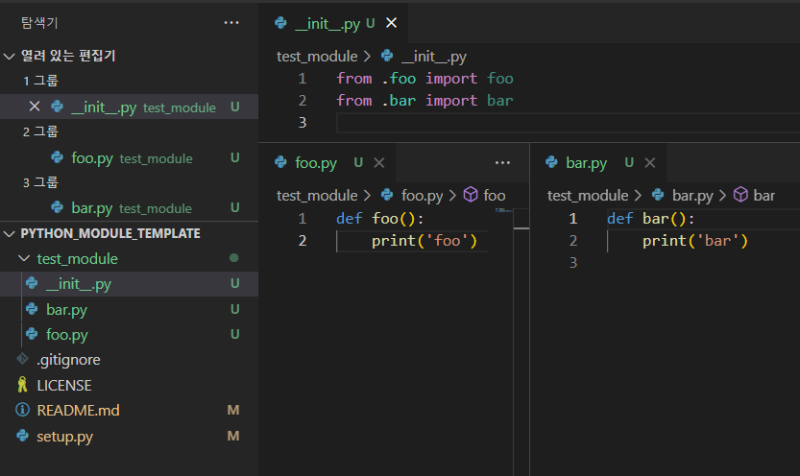Open setup.py from file tree

point(64,436)
